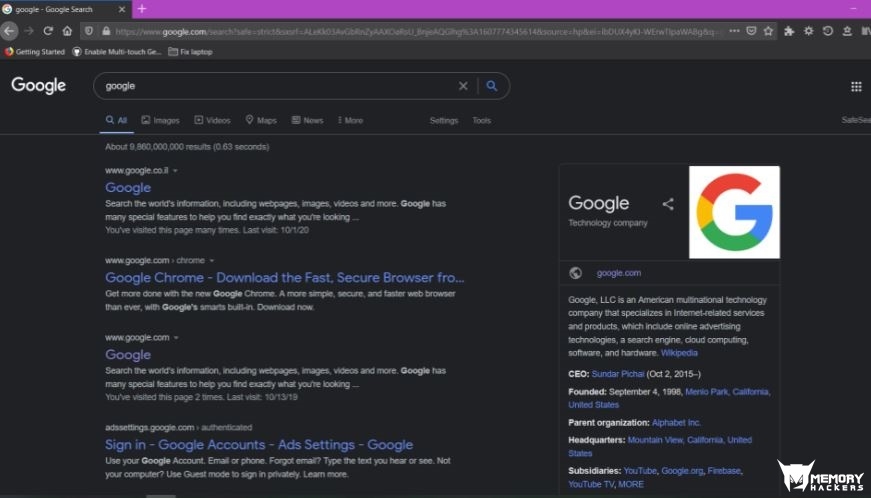
Task: View site security padlock info
Action: click(x=106, y=31)
